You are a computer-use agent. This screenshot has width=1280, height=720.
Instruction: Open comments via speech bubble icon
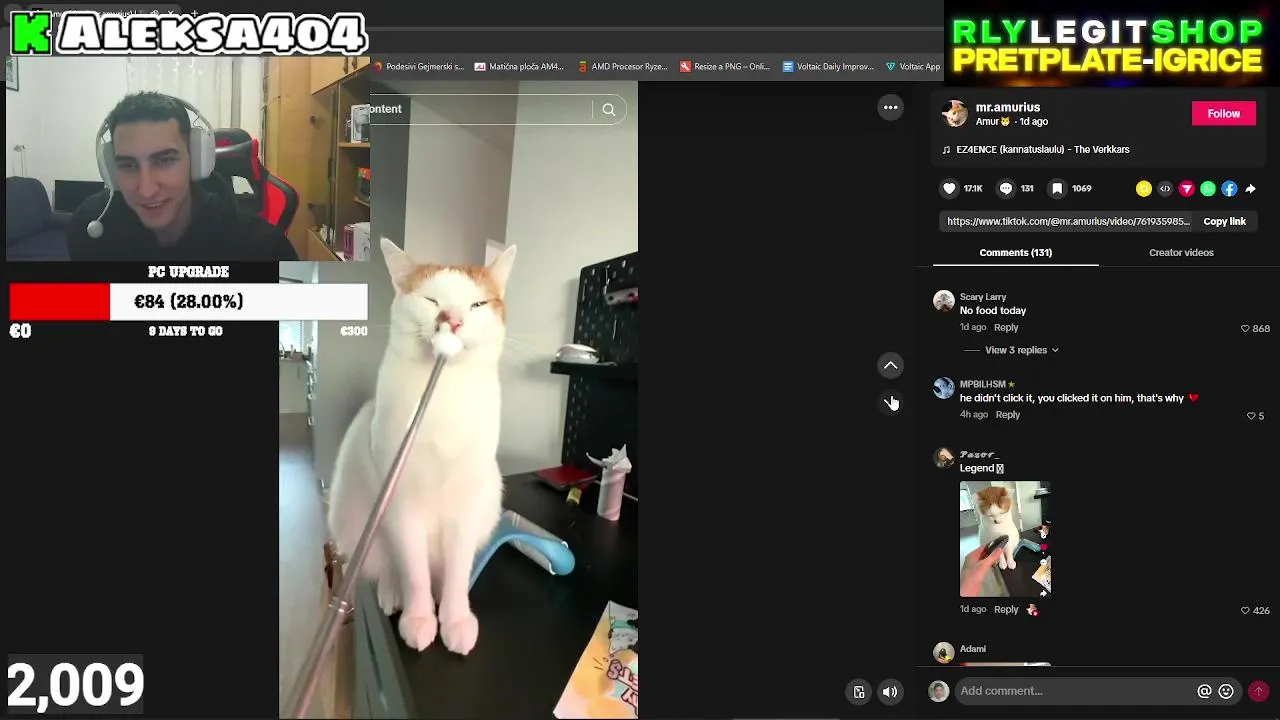[x=1006, y=188]
